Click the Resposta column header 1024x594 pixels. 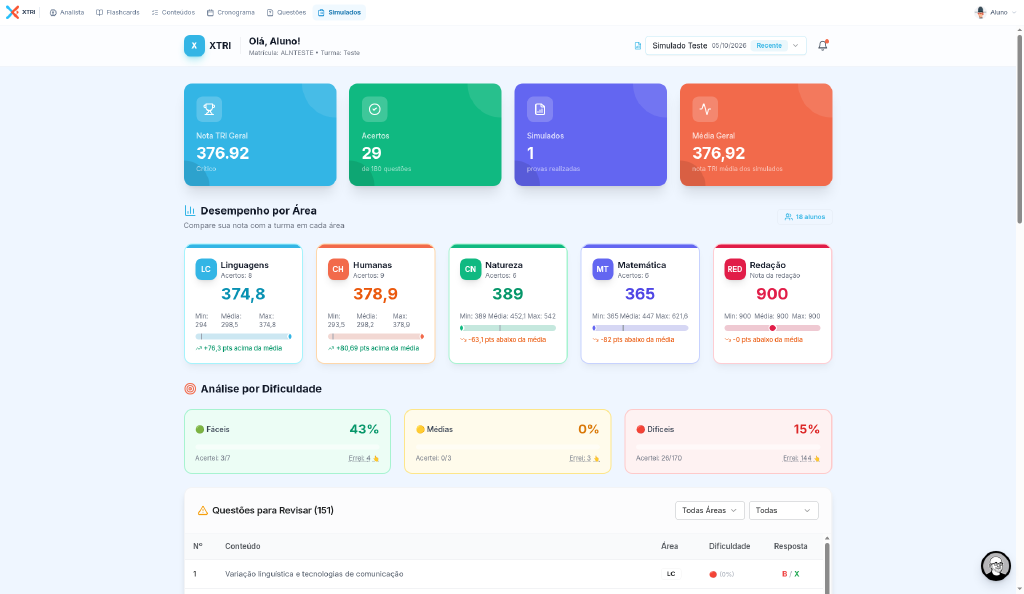790,546
